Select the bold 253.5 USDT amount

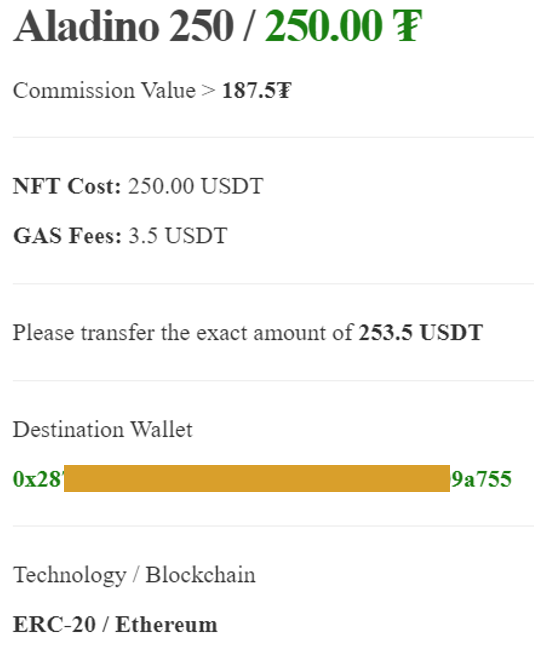[420, 332]
